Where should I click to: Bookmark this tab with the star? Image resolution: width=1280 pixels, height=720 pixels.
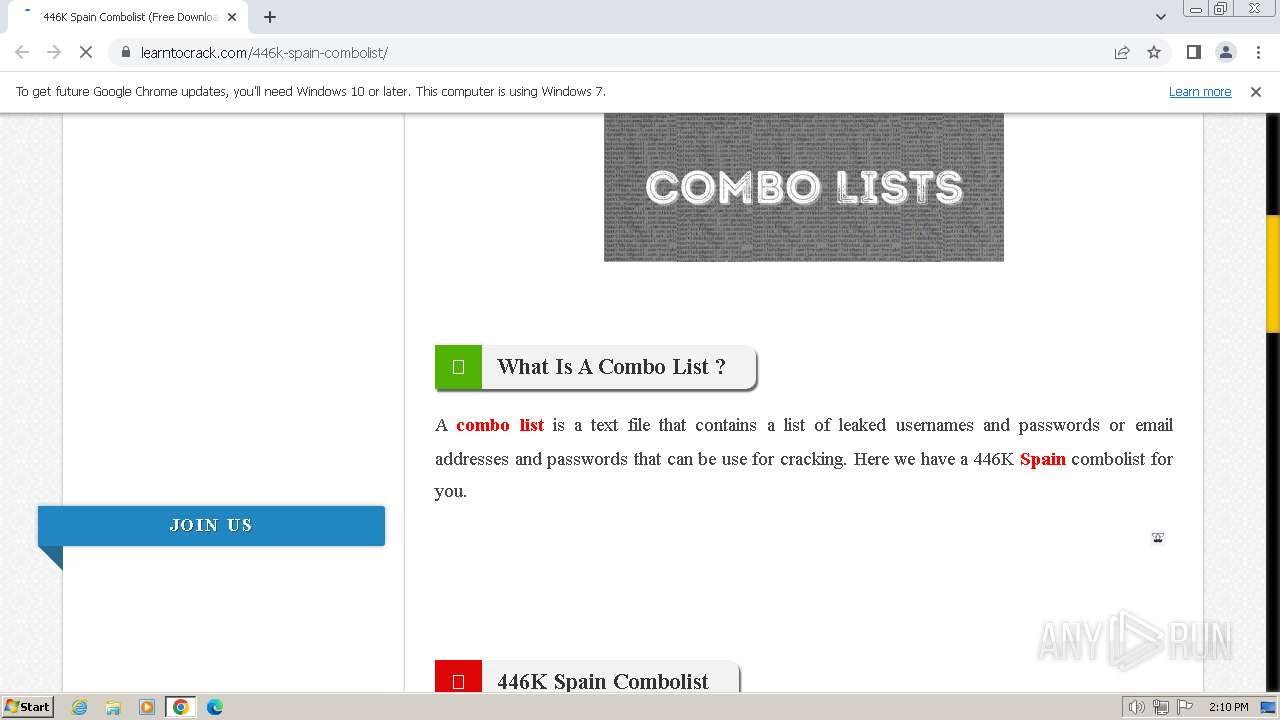pos(1154,52)
